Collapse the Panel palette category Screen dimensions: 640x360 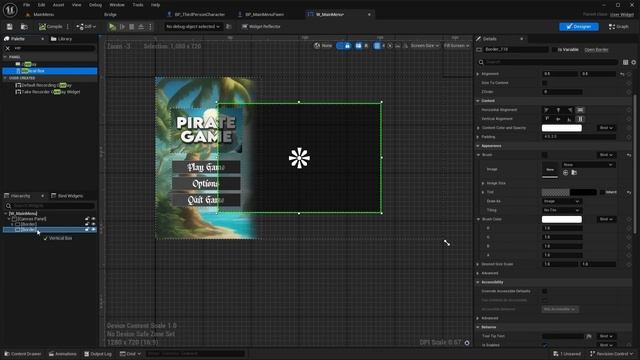[x=5, y=57]
